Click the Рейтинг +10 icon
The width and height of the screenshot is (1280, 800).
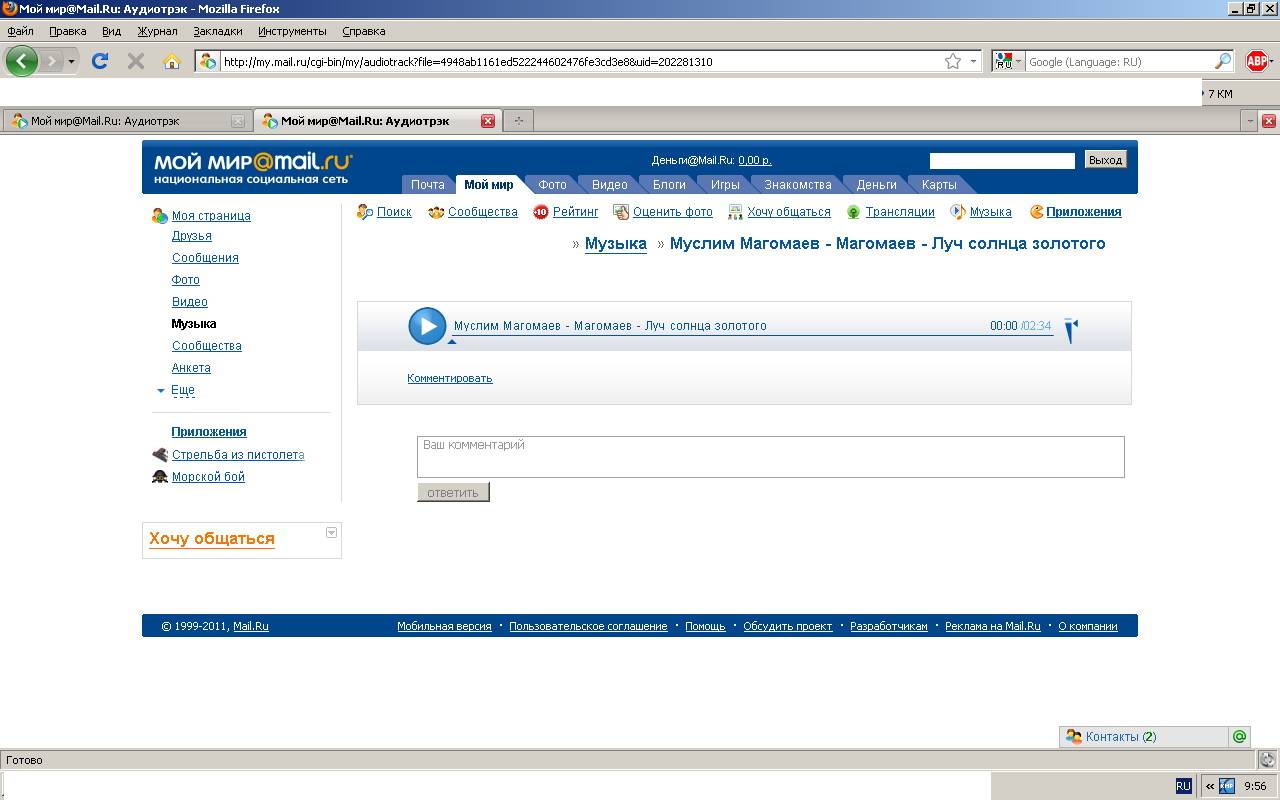point(541,212)
